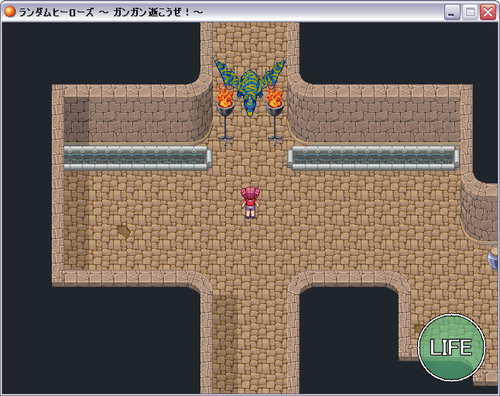Click the north corridor above the dragon
Viewport: 500px width, 396px height.
250,39
